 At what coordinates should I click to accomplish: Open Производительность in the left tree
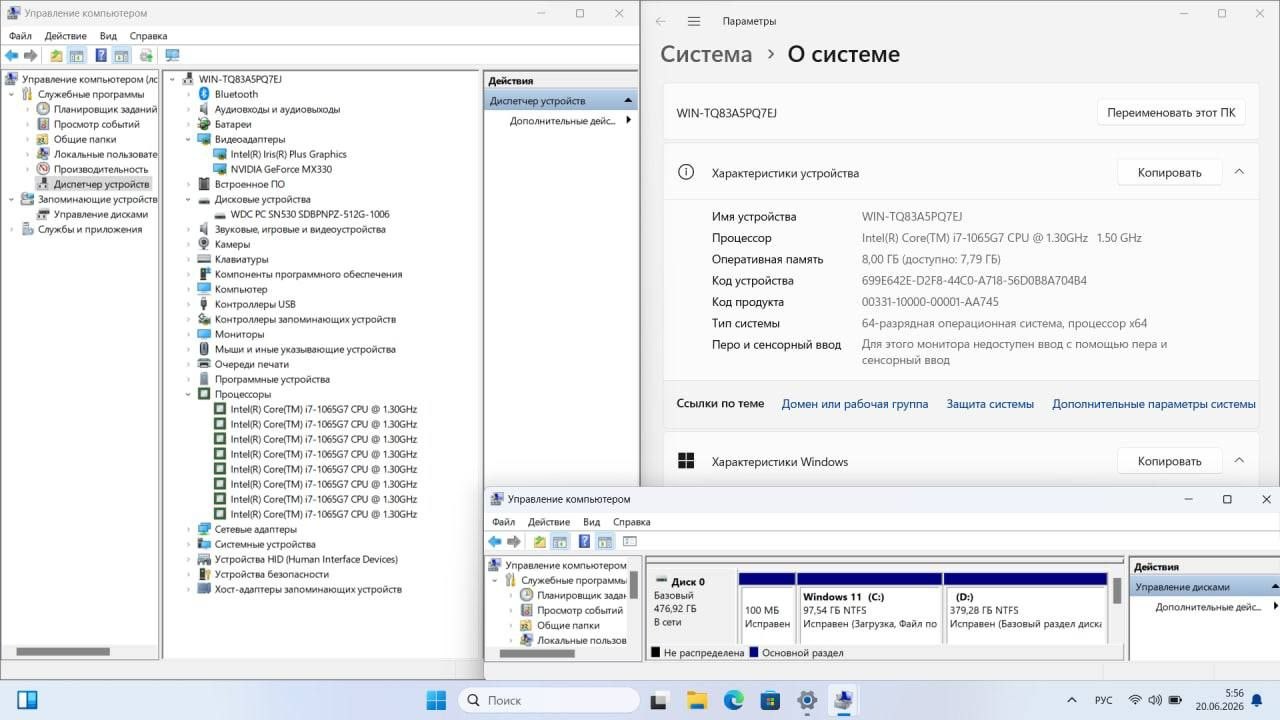click(x=101, y=169)
